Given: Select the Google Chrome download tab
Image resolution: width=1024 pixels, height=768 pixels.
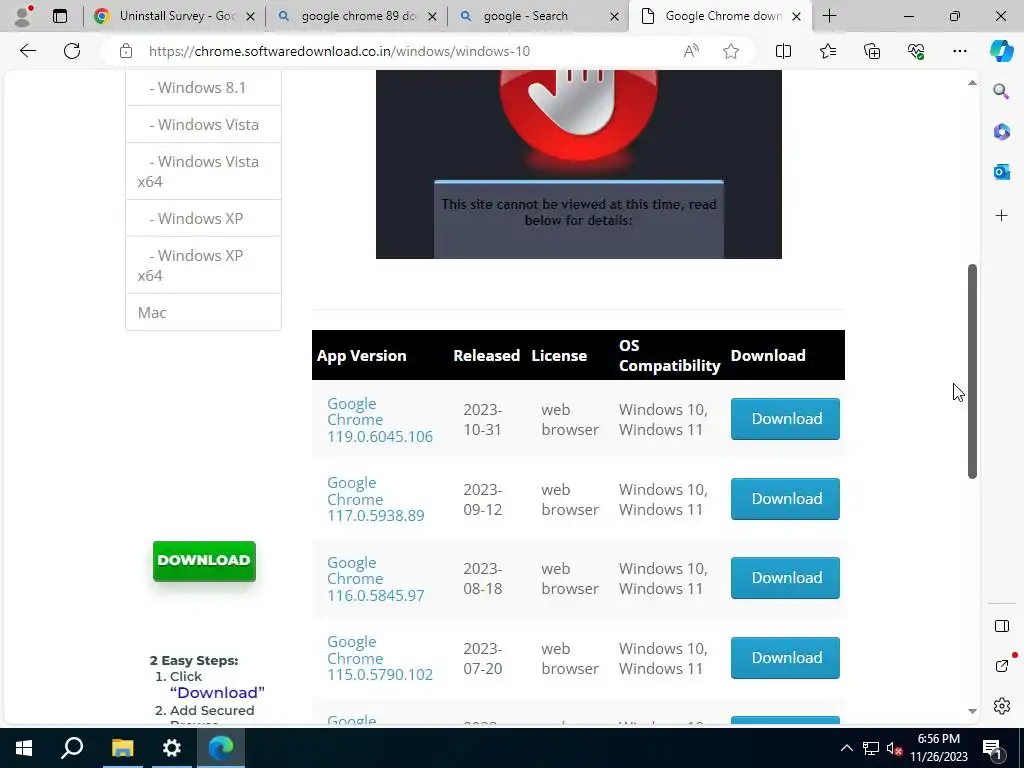Looking at the screenshot, I should click(x=720, y=16).
